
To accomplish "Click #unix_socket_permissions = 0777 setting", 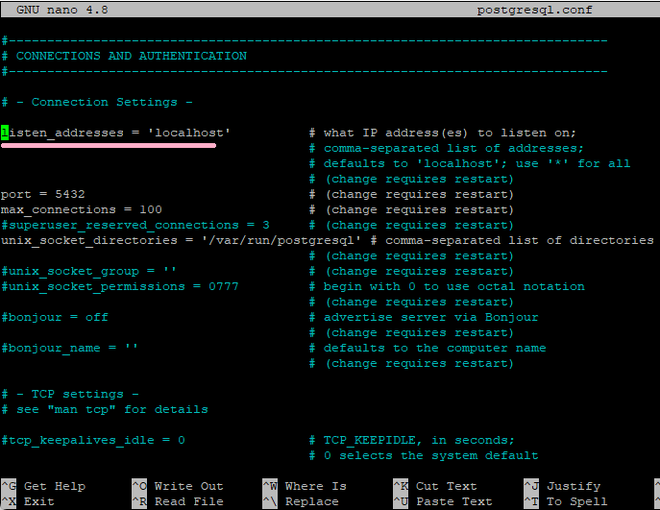I will [120, 287].
